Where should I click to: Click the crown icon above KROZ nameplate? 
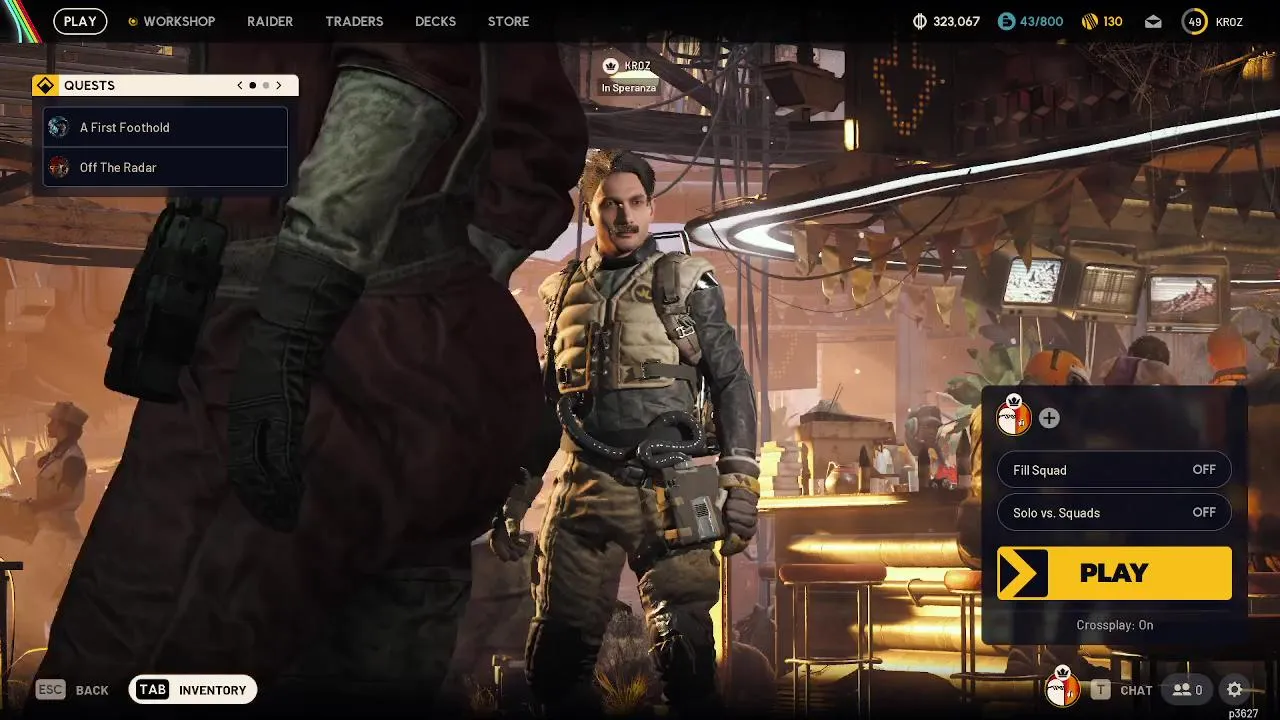[x=611, y=65]
